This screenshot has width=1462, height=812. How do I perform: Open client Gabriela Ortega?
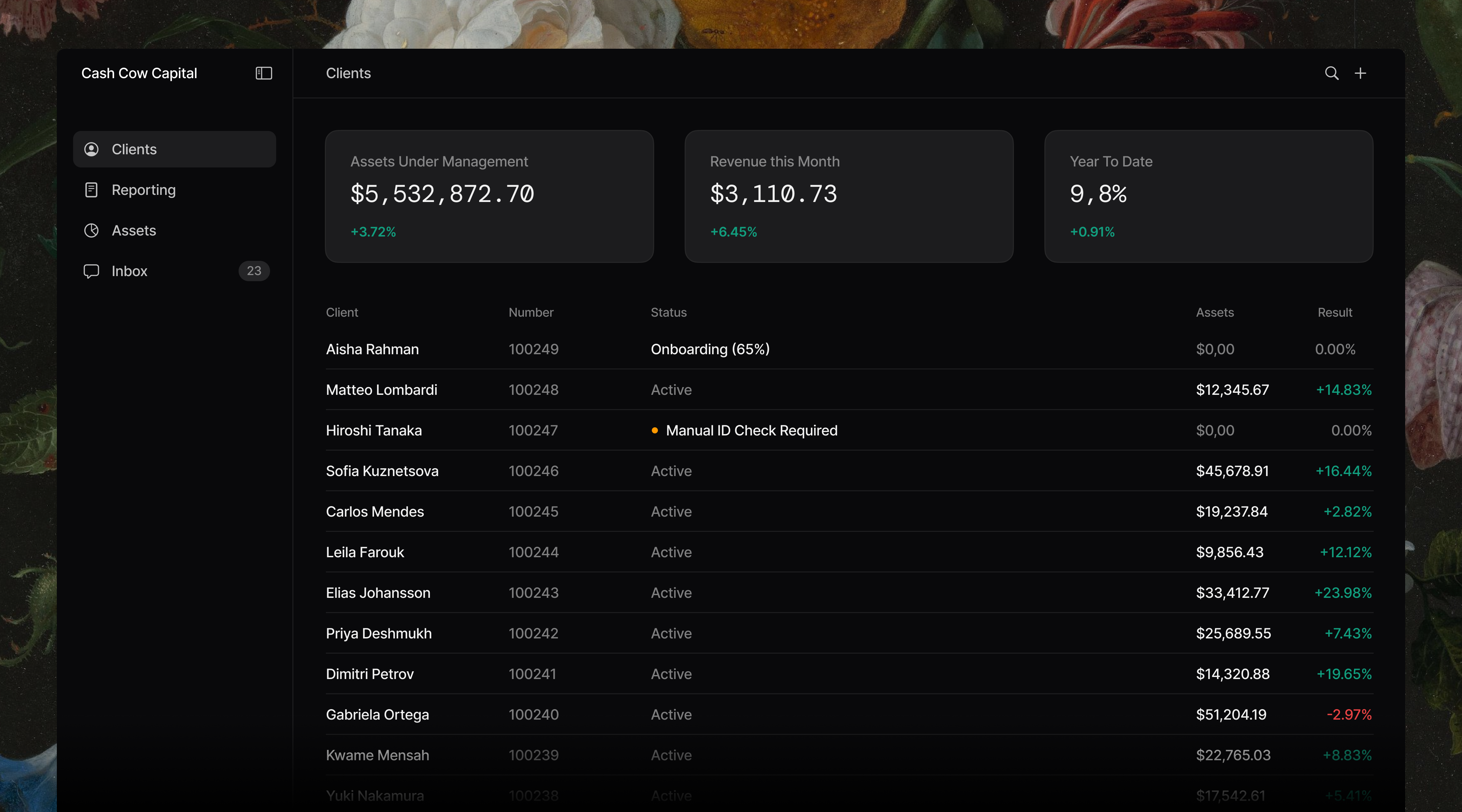coord(377,715)
